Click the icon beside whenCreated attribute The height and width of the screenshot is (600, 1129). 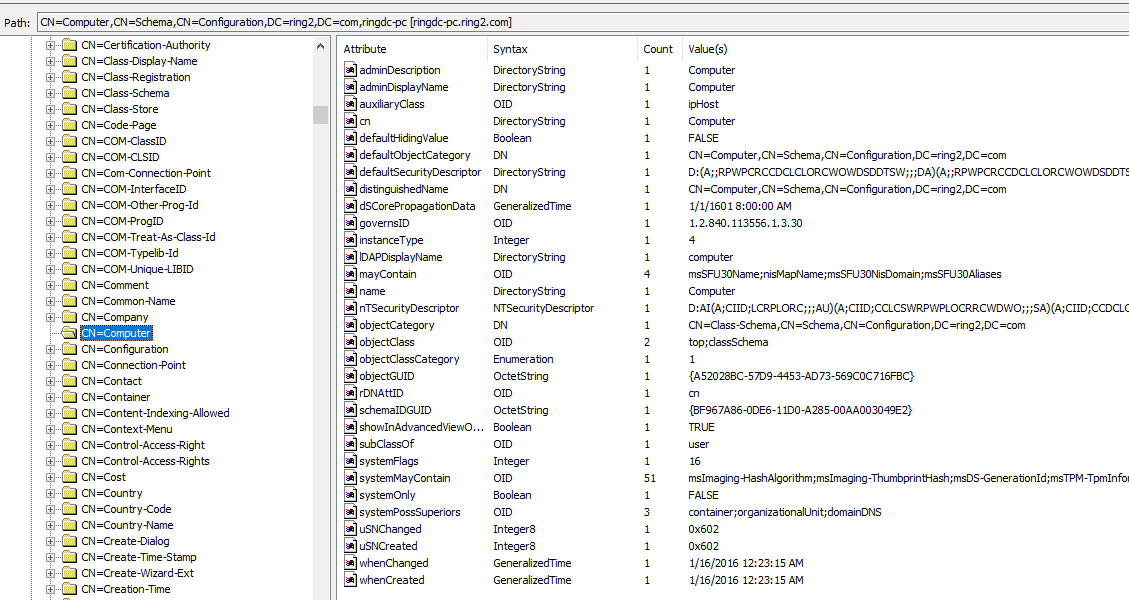tap(350, 580)
